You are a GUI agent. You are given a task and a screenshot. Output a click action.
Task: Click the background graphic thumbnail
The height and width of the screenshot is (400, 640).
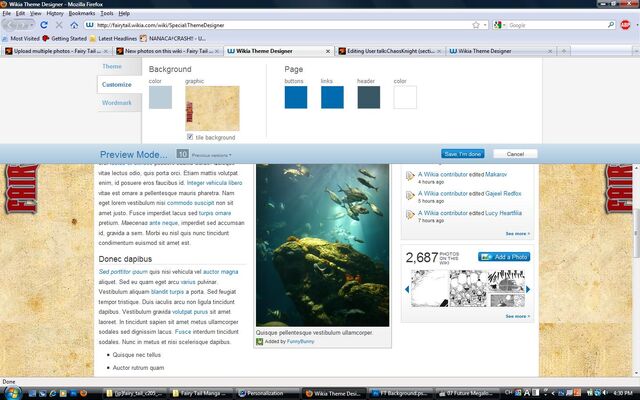[x=212, y=108]
